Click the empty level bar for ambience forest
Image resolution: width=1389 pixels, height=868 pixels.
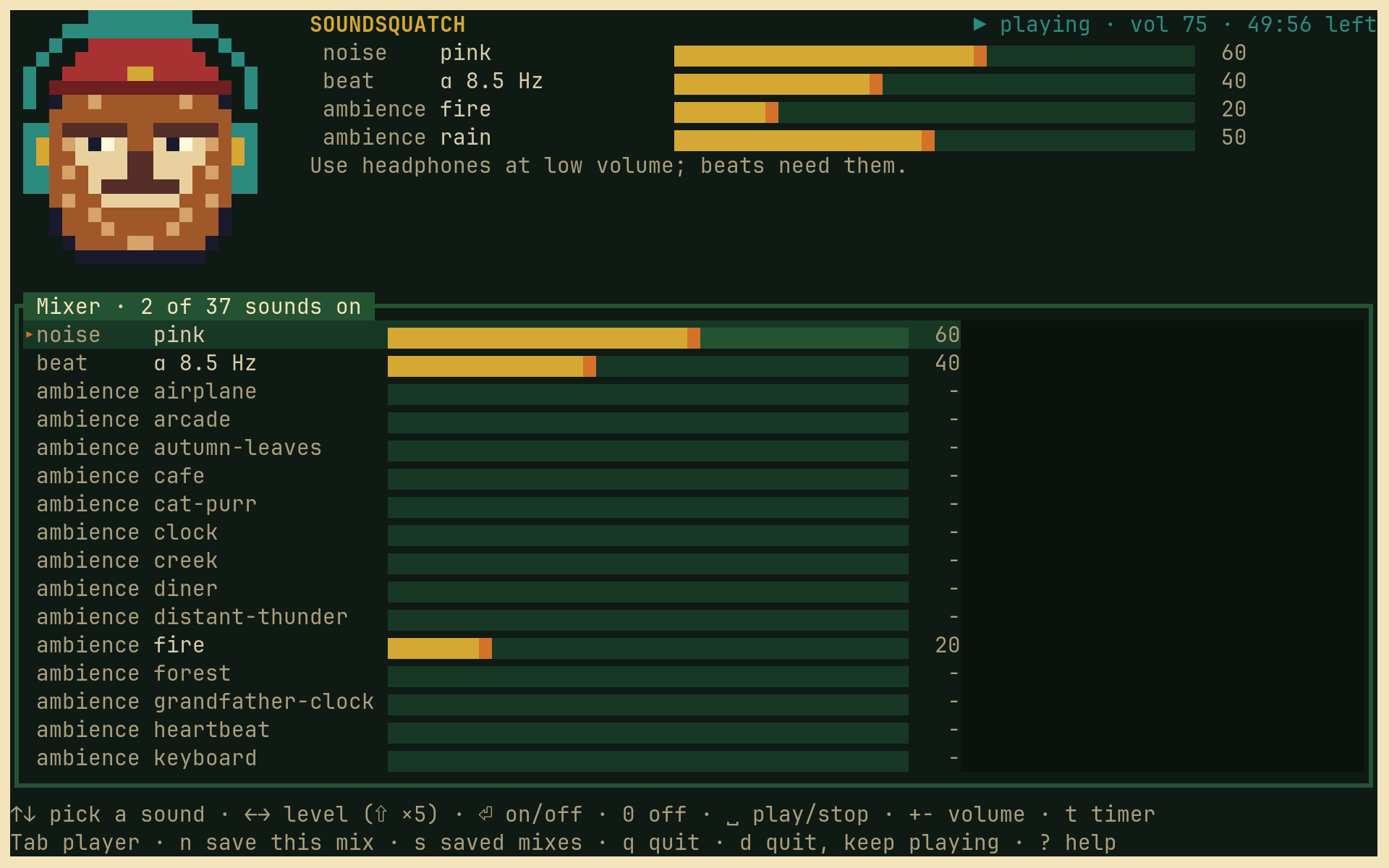[647, 676]
